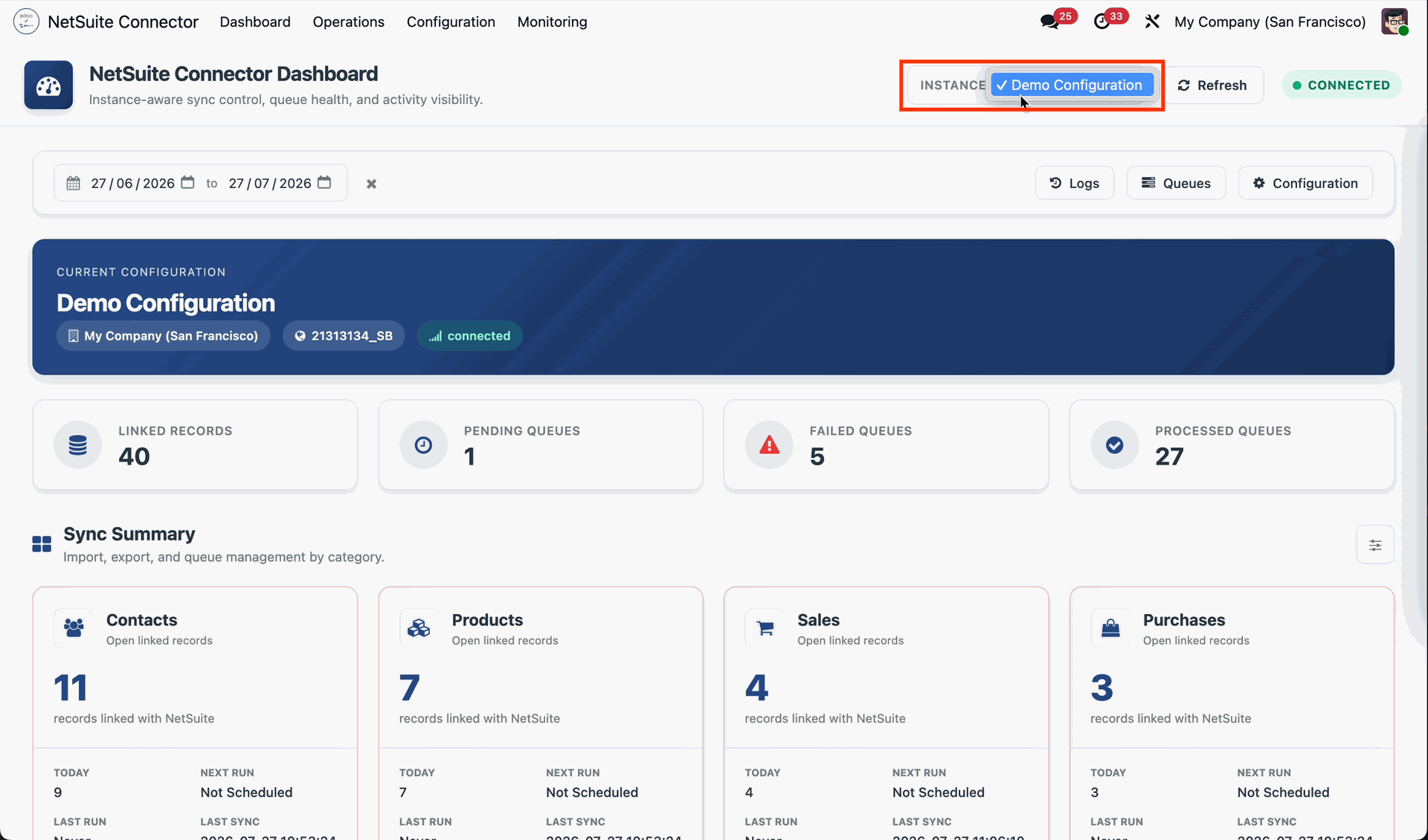The image size is (1428, 840).
Task: Click the My Company (San Francisco) banner chip
Action: pyautogui.click(x=164, y=335)
